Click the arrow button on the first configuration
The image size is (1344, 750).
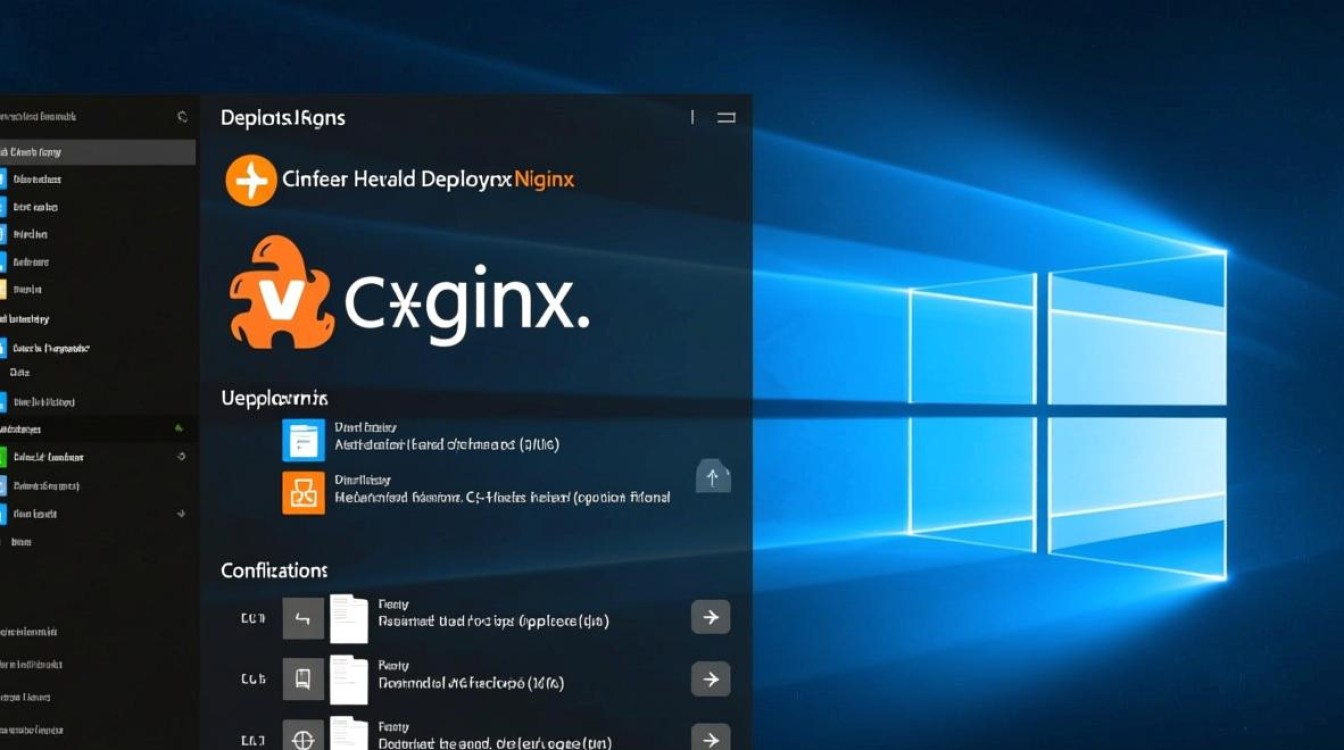[x=711, y=617]
